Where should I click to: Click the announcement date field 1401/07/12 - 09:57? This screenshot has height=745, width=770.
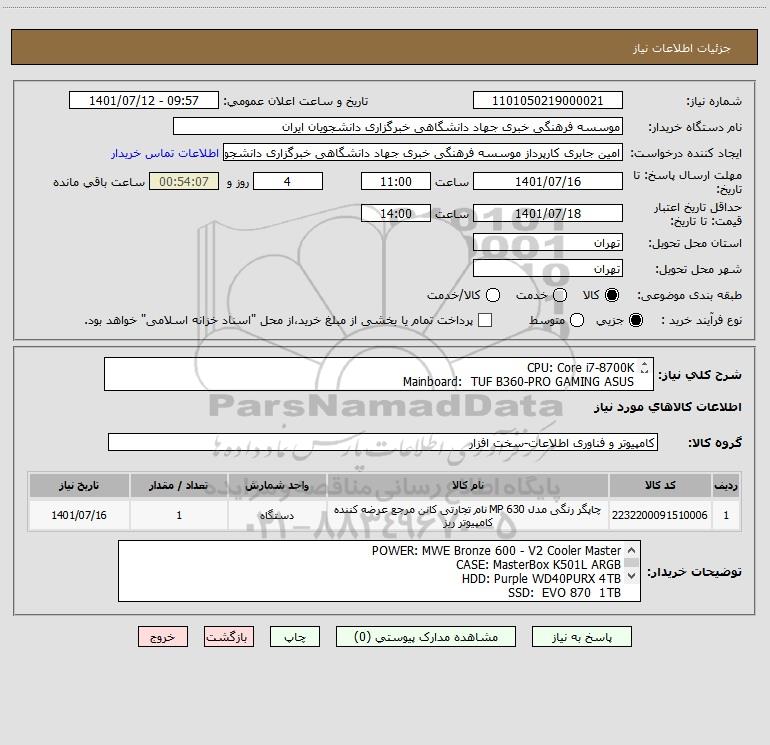pyautogui.click(x=144, y=101)
